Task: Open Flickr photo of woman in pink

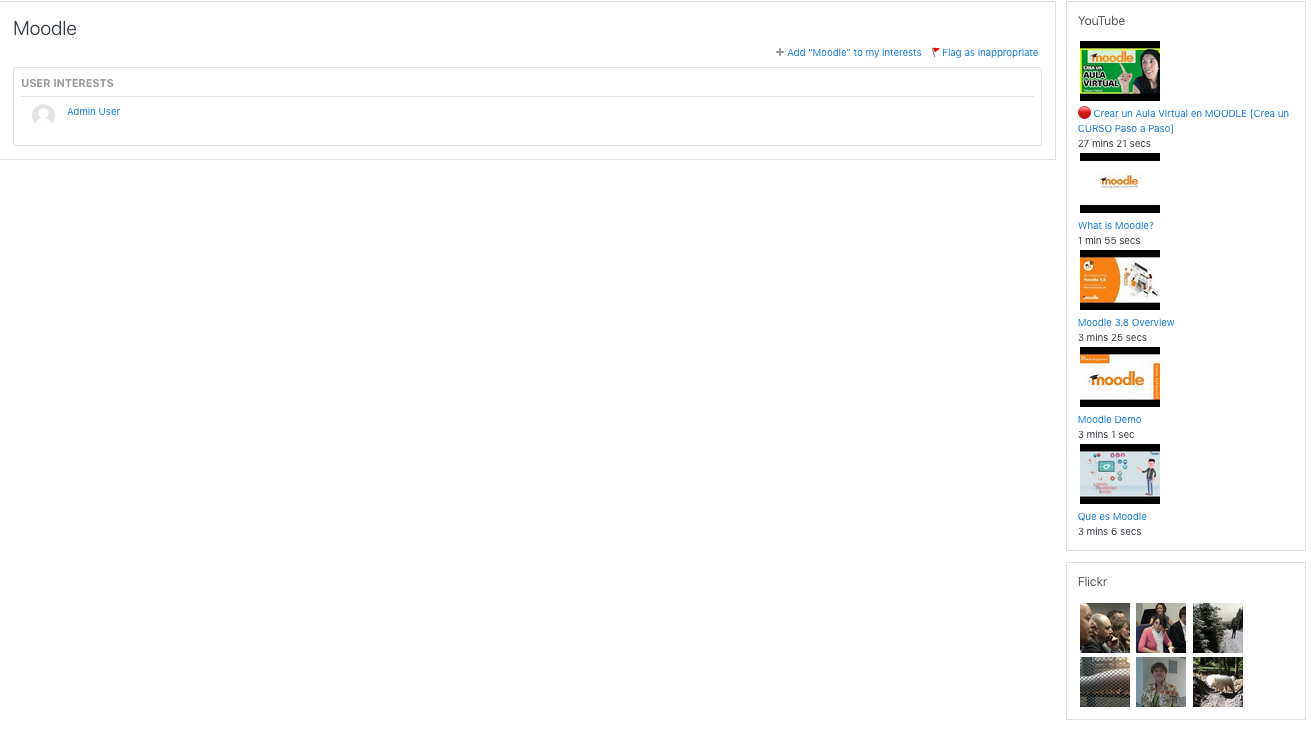Action: pyautogui.click(x=1161, y=628)
